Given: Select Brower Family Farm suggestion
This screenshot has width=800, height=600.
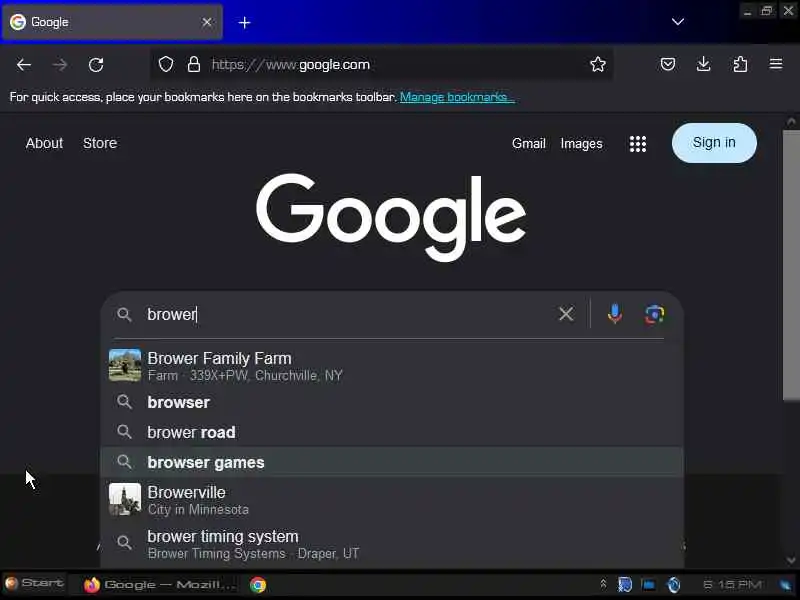Looking at the screenshot, I should point(392,366).
